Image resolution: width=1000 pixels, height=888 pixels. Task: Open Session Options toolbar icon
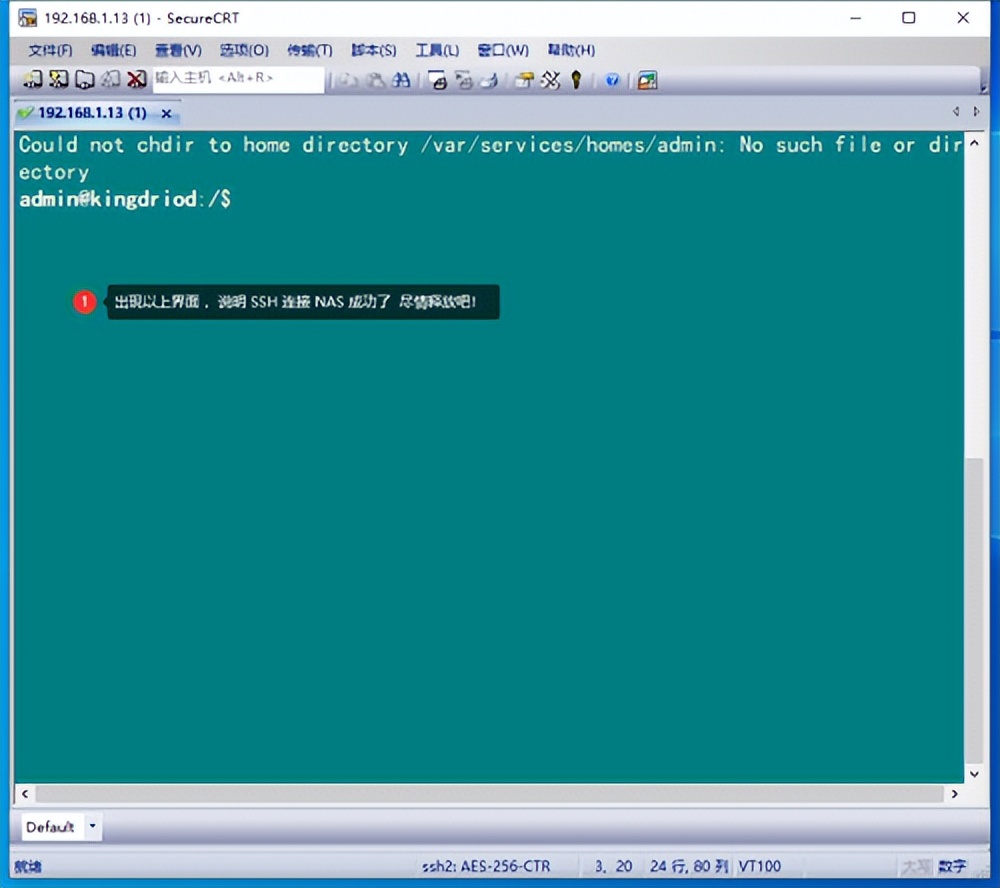tap(524, 80)
